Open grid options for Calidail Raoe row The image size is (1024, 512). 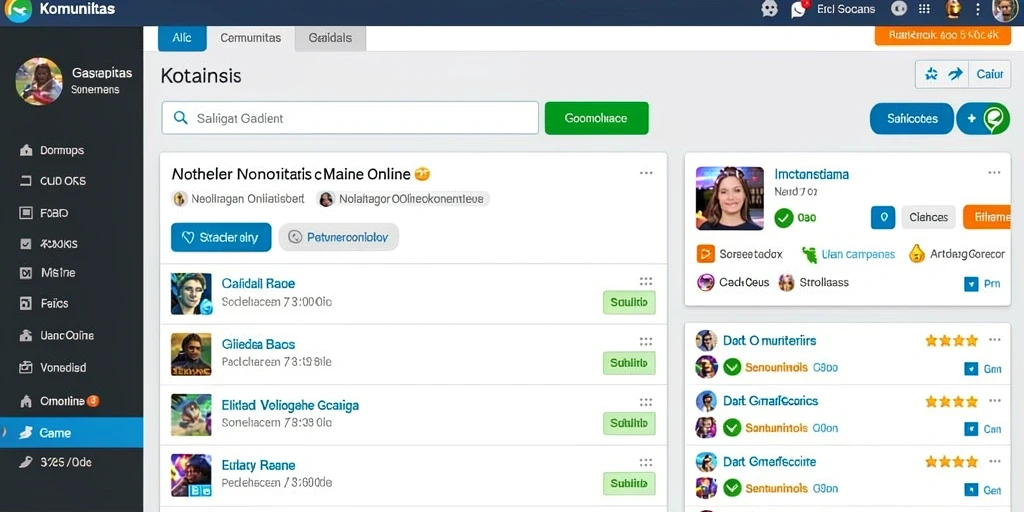click(646, 281)
